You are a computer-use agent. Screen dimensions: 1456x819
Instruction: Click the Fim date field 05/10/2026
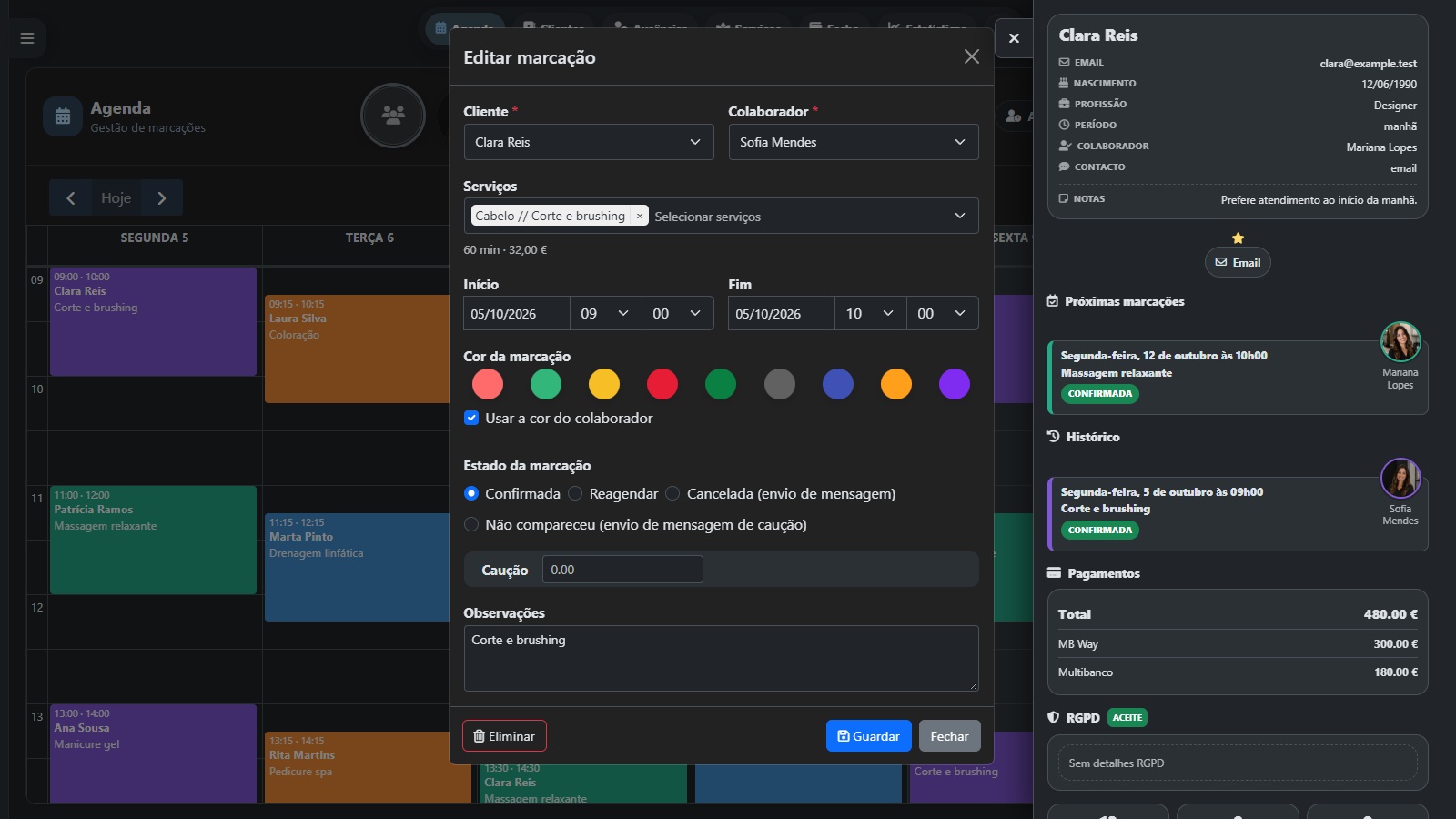tap(782, 313)
